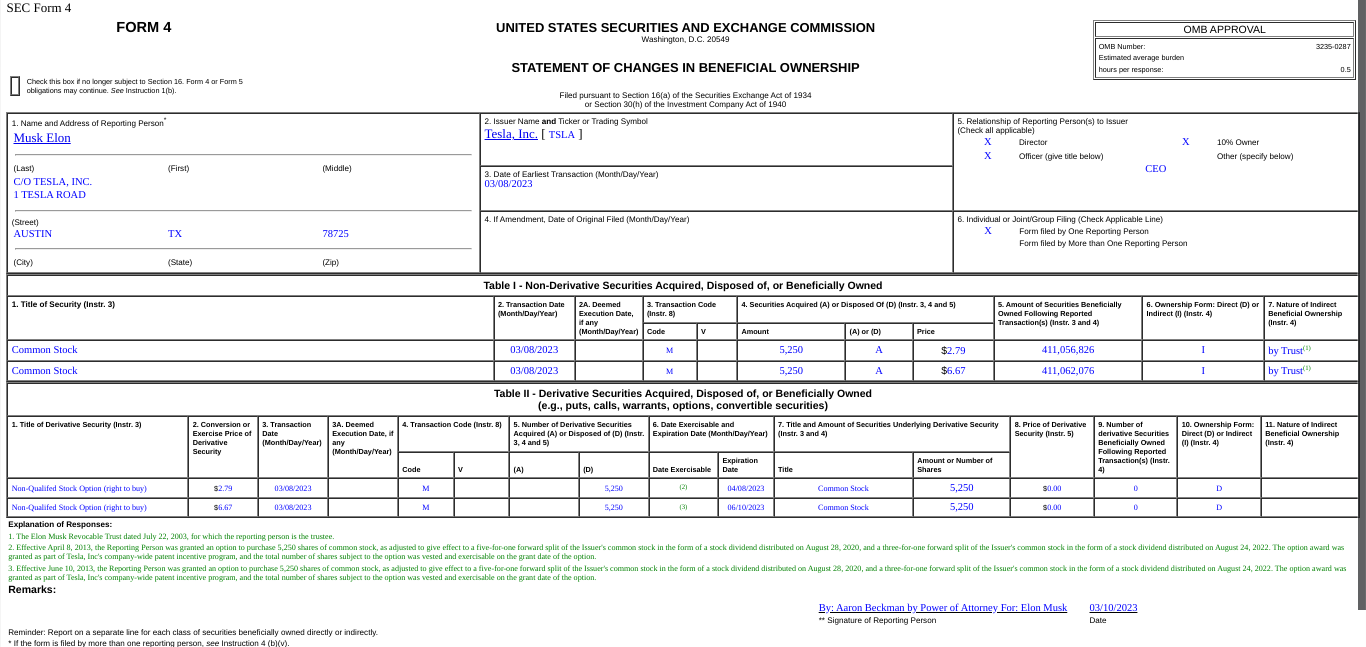Click the underlined 03/10/2023 signature date
Image resolution: width=1366 pixels, height=647 pixels.
(1113, 608)
